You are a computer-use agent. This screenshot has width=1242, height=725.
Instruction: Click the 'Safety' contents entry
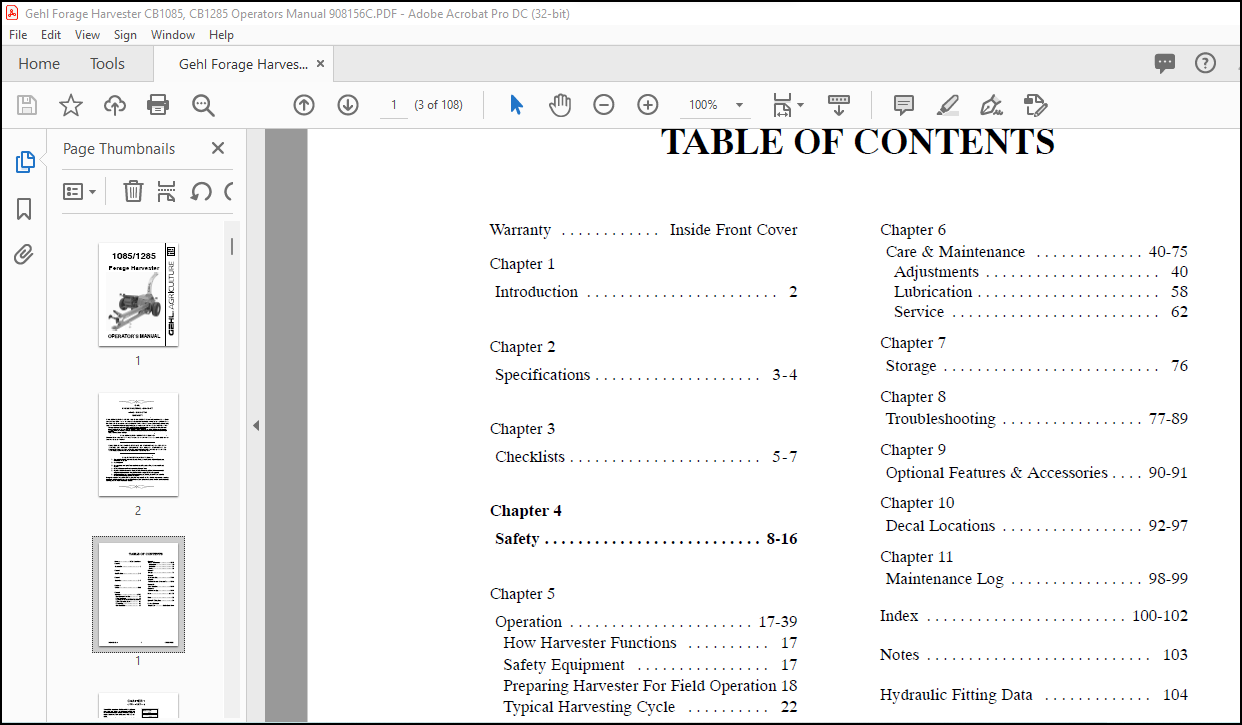[646, 539]
